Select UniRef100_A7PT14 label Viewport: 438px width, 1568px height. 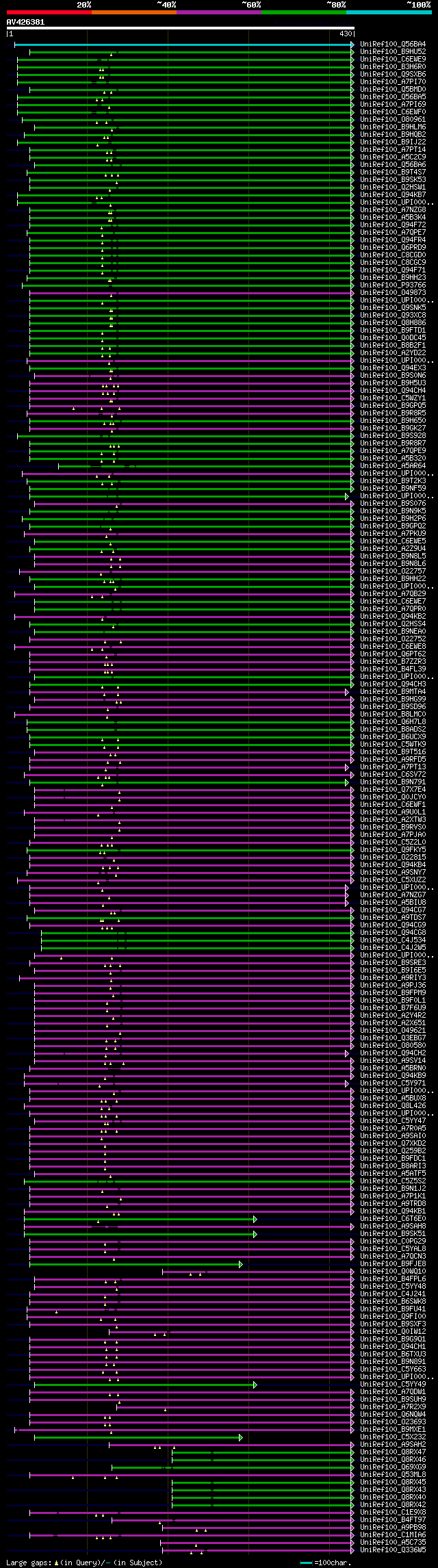coord(393,150)
